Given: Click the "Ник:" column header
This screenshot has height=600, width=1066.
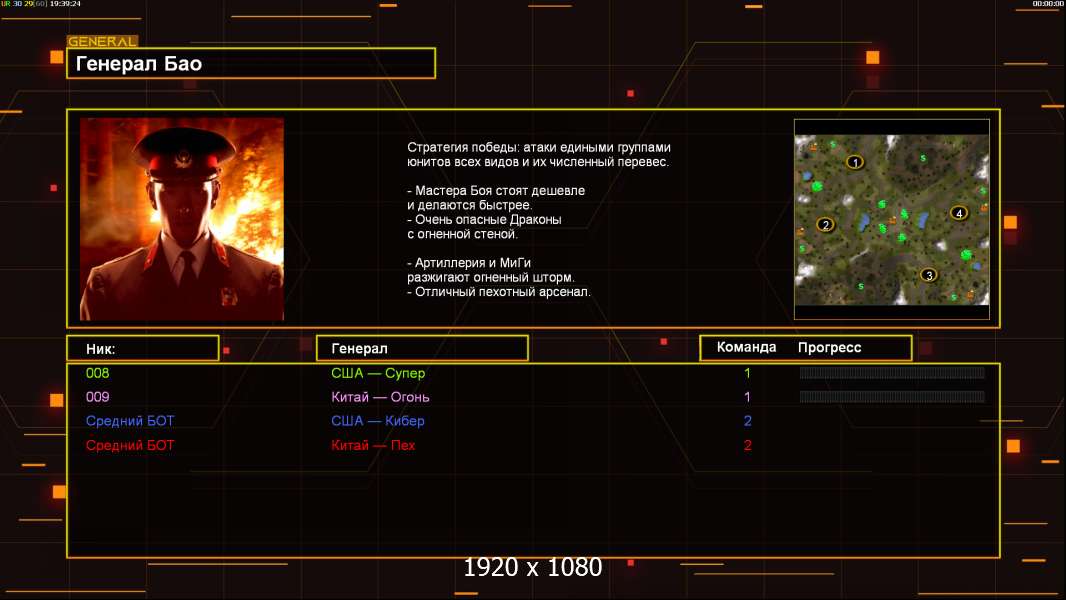Looking at the screenshot, I should point(143,349).
